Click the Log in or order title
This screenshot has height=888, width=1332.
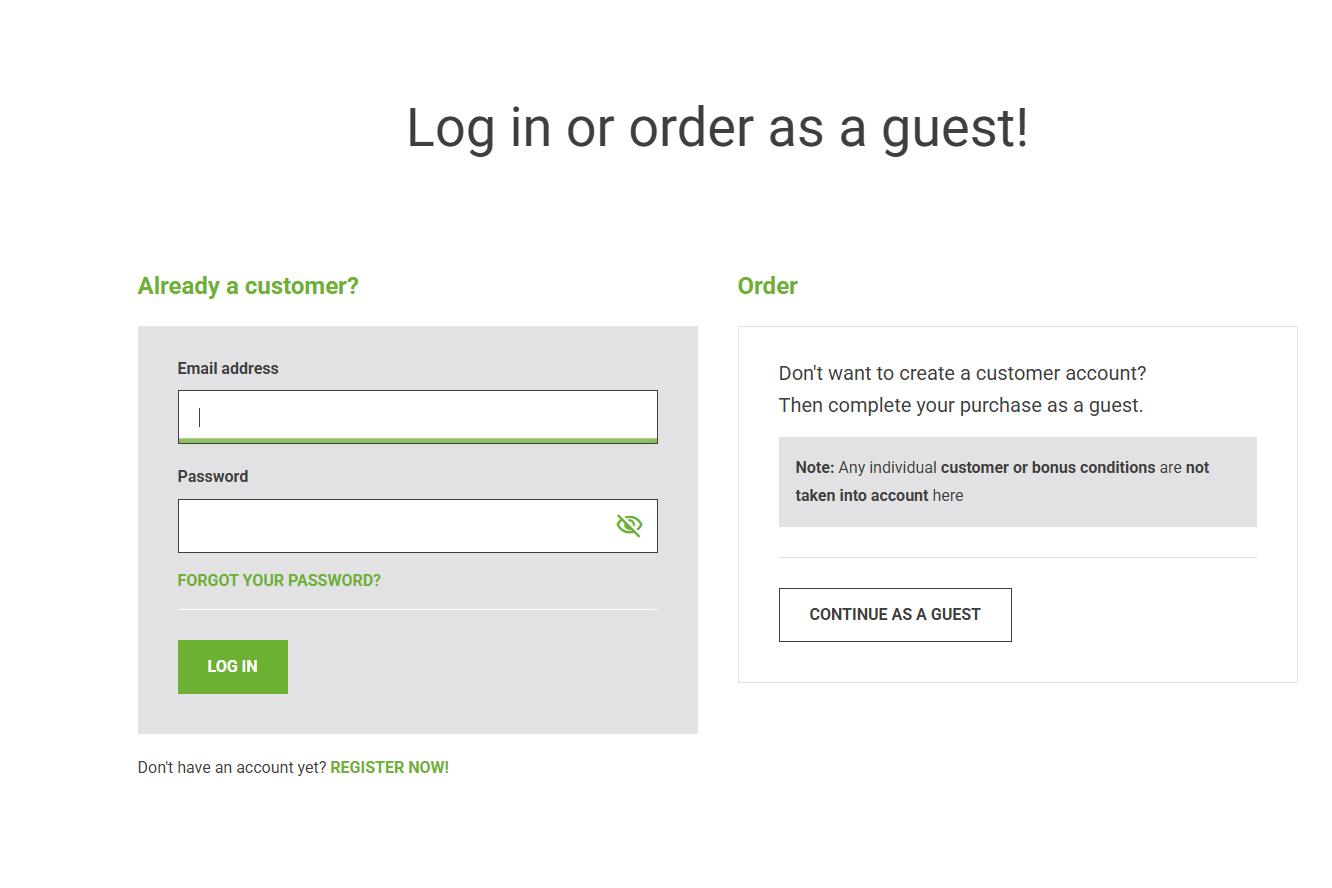coord(717,128)
